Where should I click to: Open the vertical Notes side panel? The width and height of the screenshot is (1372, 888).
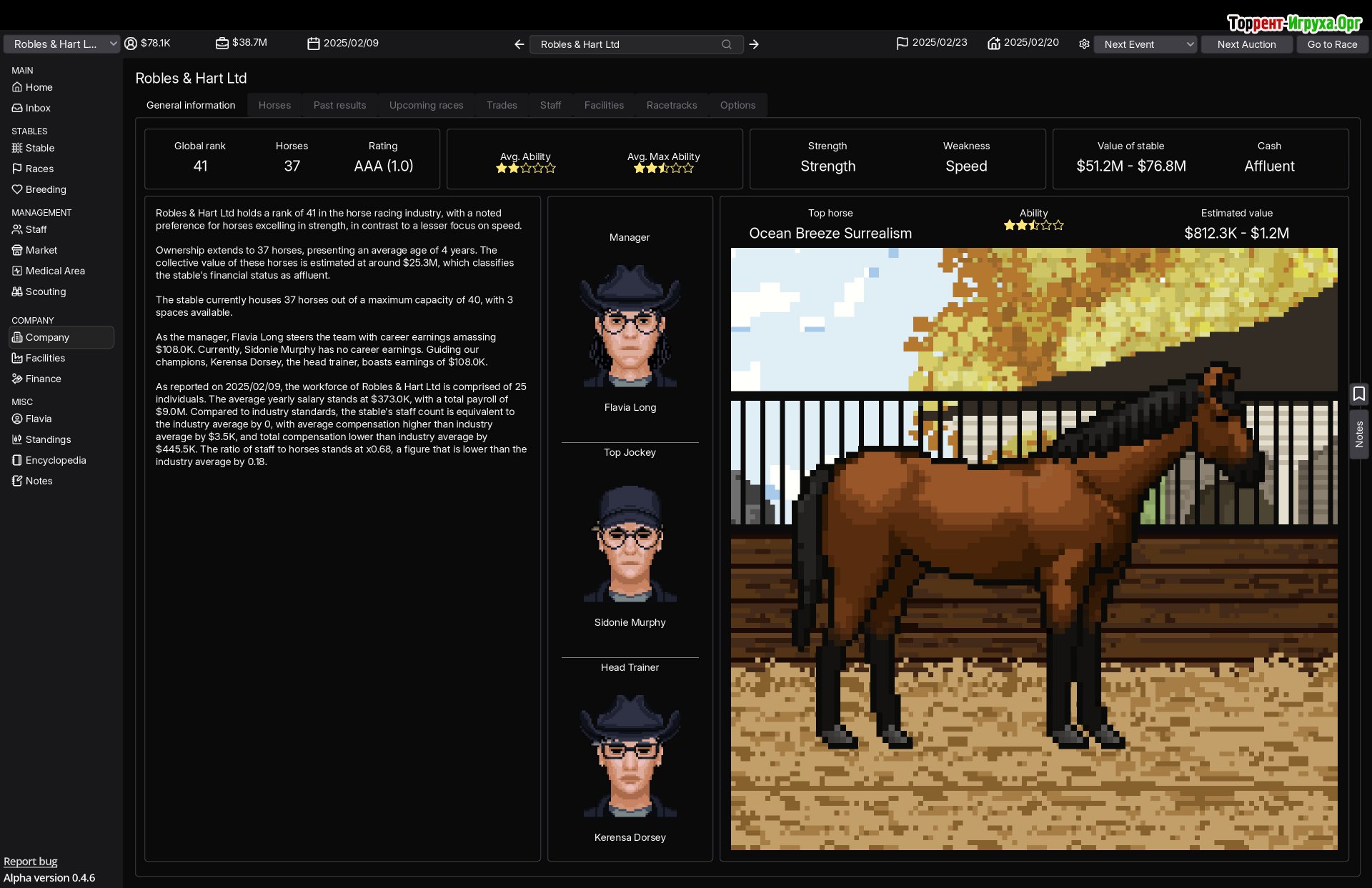pos(1358,434)
